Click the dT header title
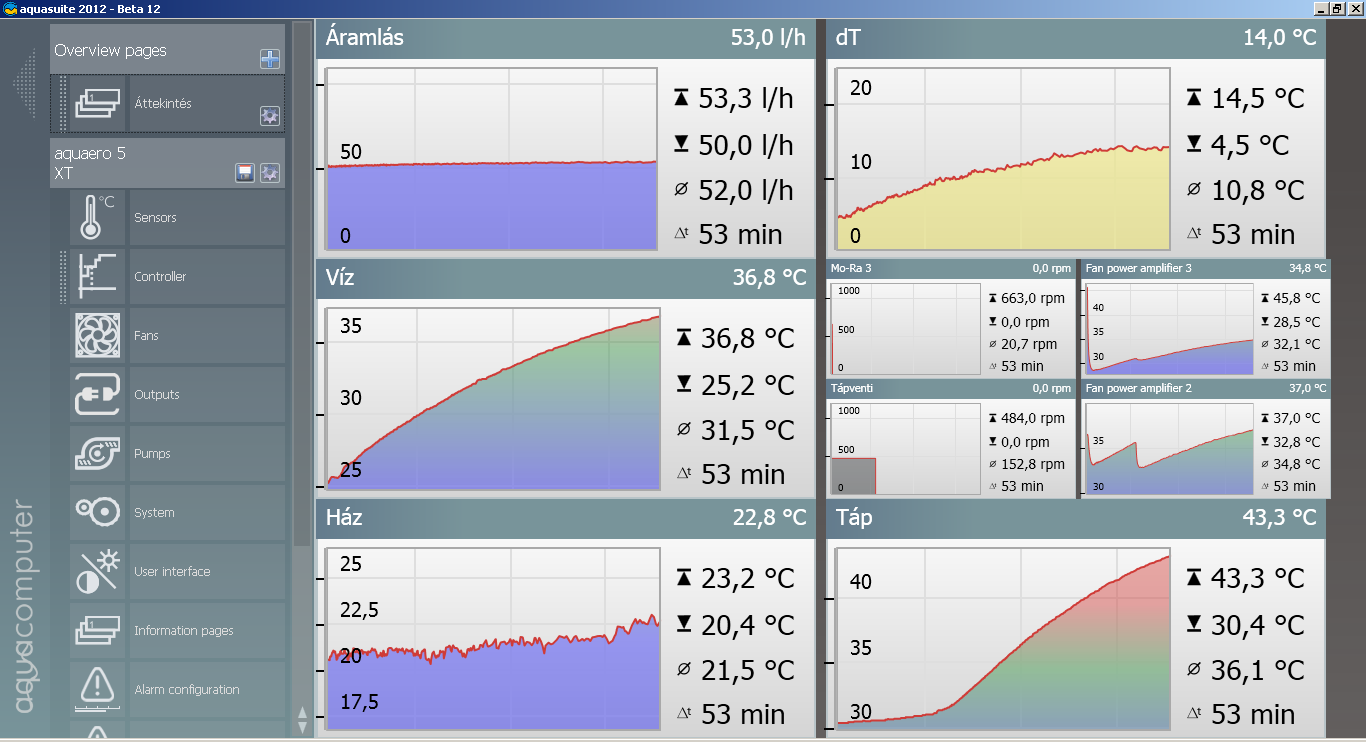Screen dimensions: 1366x742 (848, 38)
